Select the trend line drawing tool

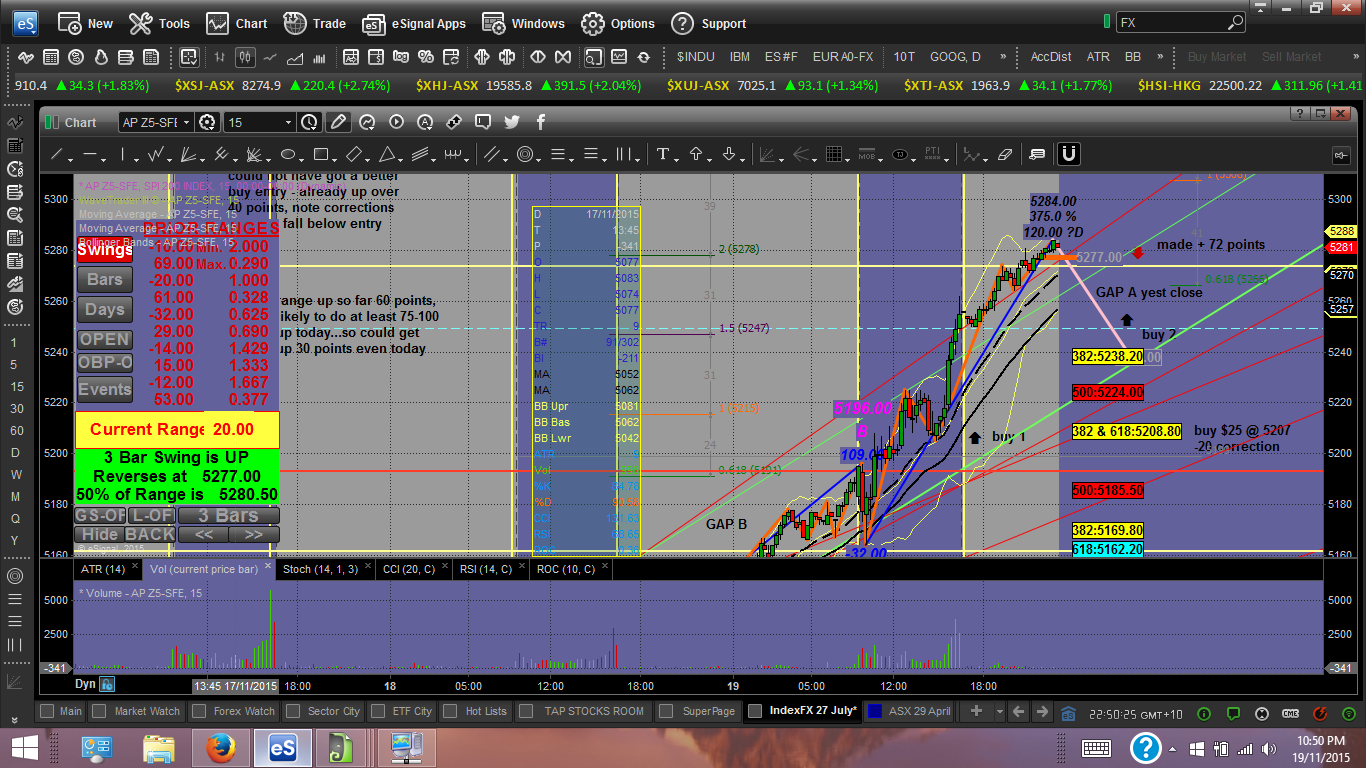pos(58,155)
